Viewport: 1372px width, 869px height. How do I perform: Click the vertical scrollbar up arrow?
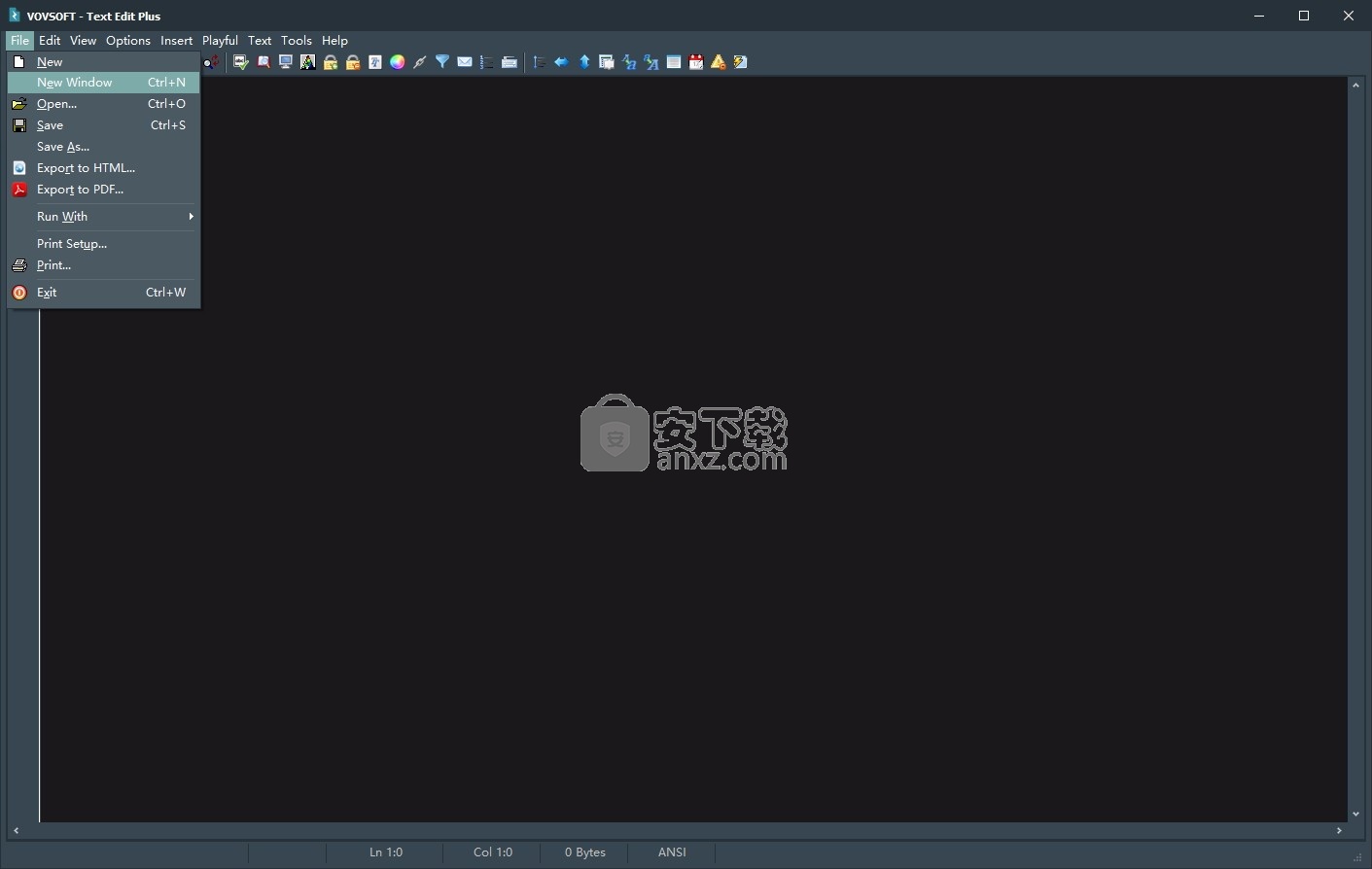coord(1355,86)
